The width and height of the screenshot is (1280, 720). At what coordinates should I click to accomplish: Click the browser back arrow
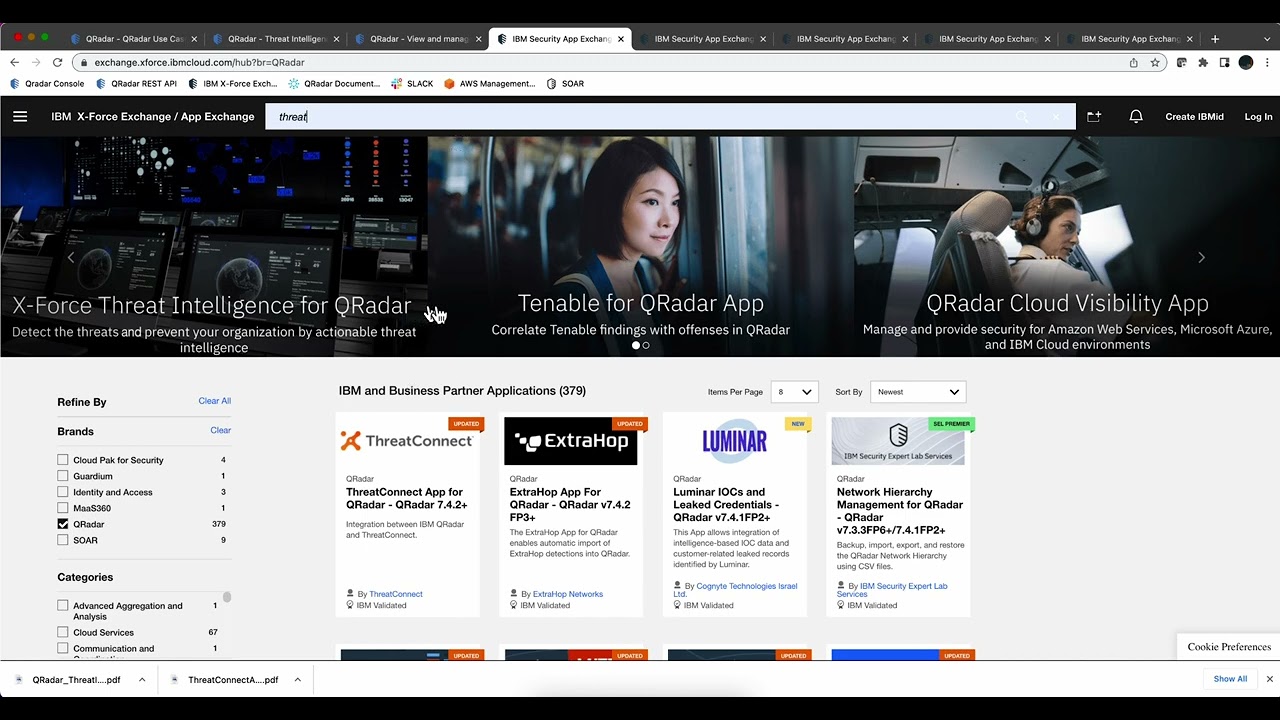[17, 62]
